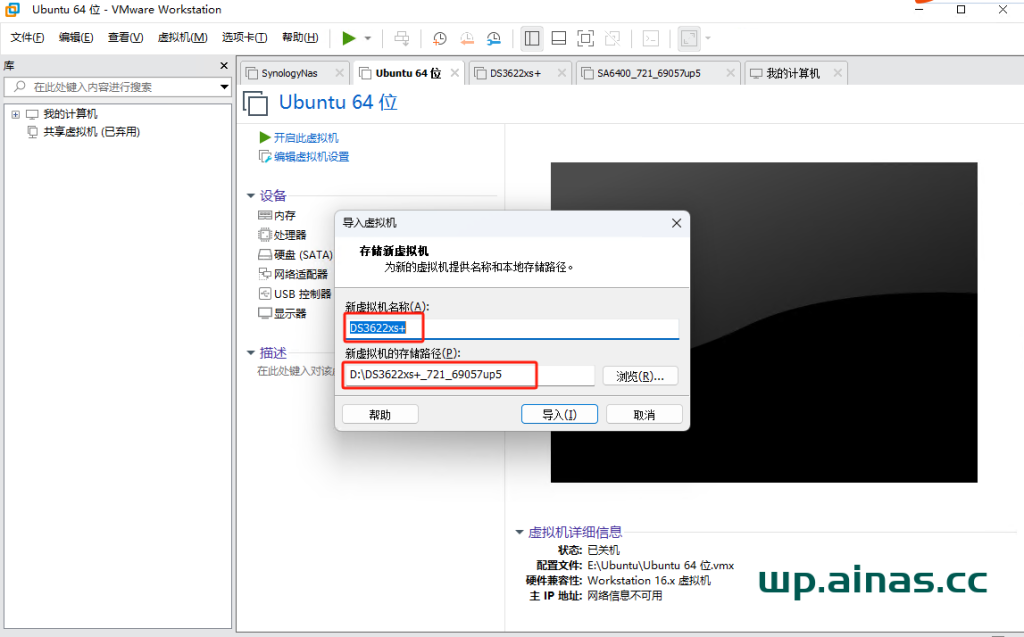Screen dimensions: 1024x637
Task: Open the 虚拟机(M) menu
Action: [182, 38]
